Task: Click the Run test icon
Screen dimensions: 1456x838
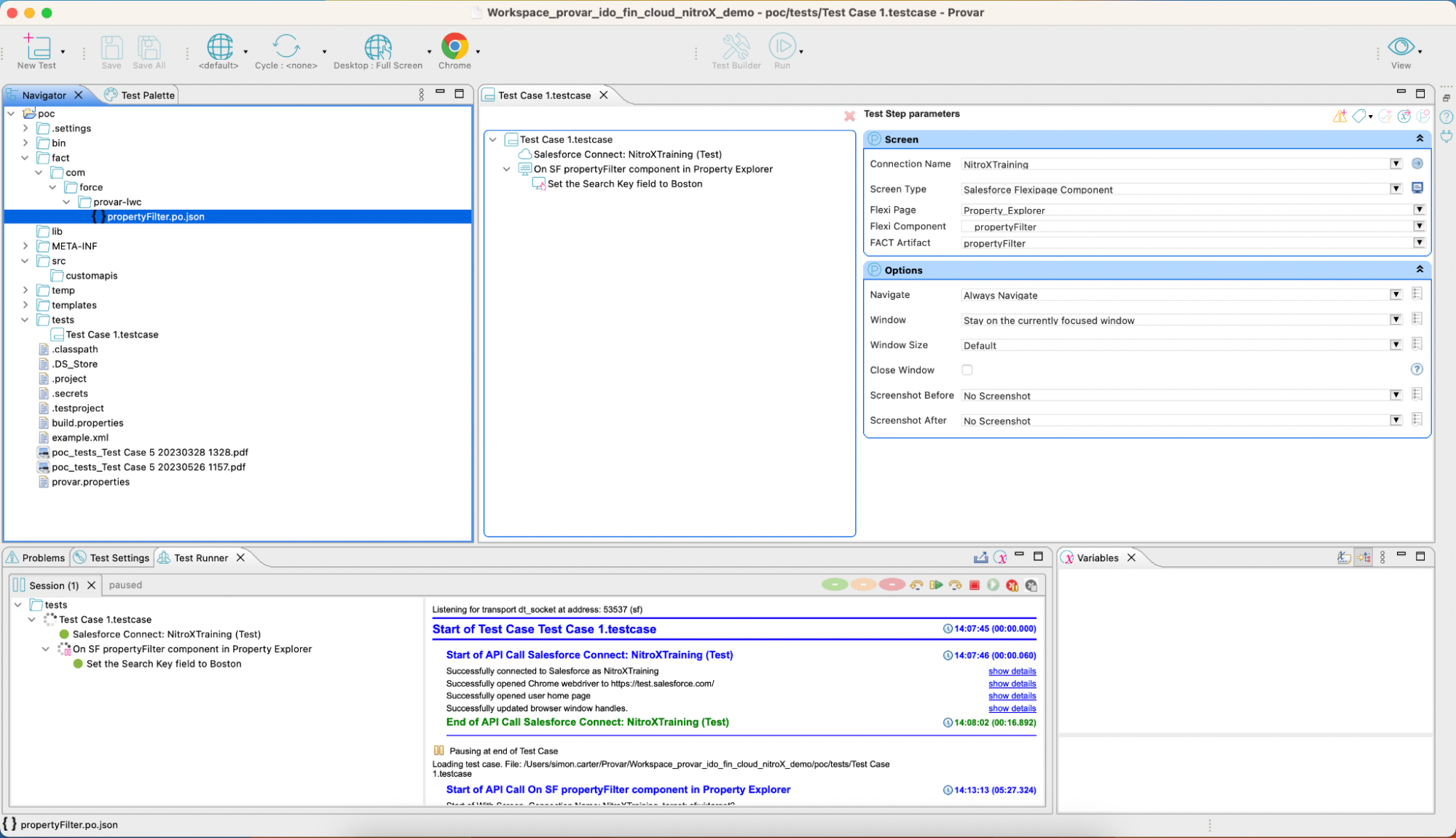Action: pos(782,47)
